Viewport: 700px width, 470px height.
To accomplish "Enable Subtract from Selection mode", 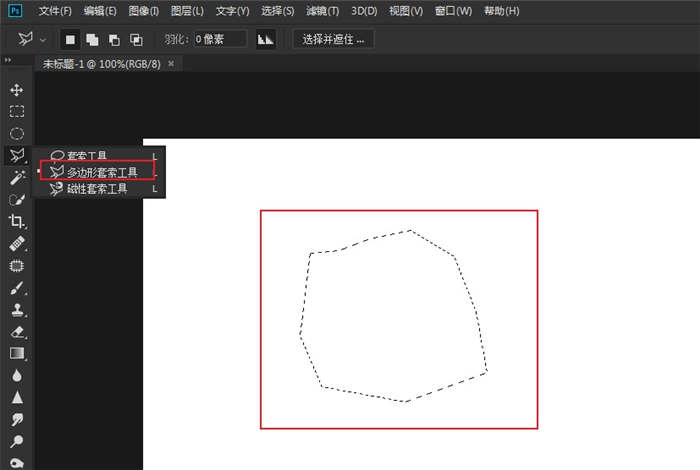I will click(114, 40).
